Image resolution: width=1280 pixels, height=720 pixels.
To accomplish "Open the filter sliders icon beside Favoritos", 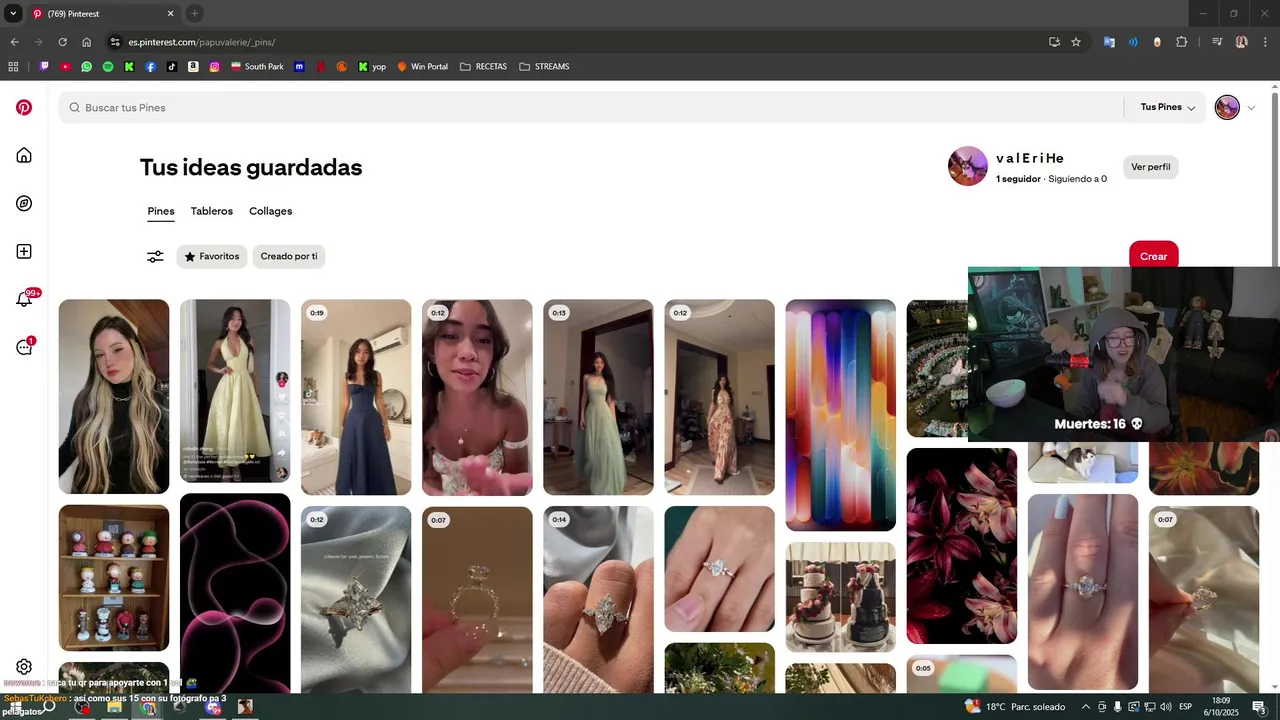I will (x=155, y=257).
